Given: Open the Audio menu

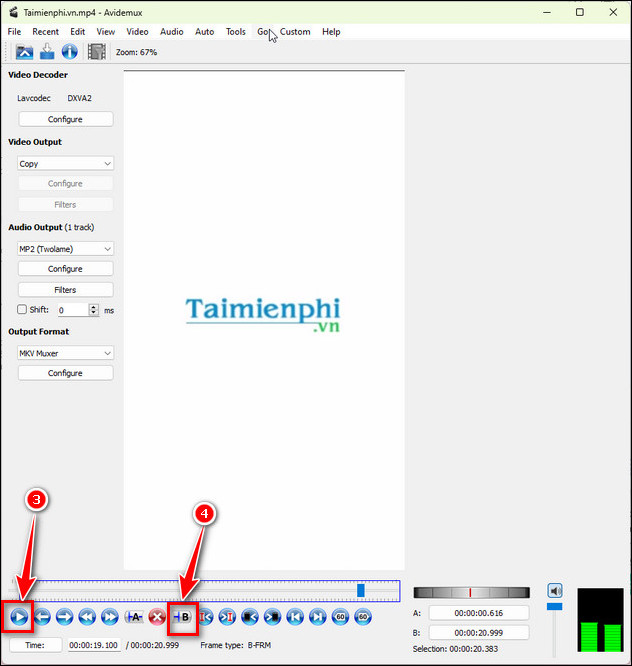Looking at the screenshot, I should [x=172, y=31].
